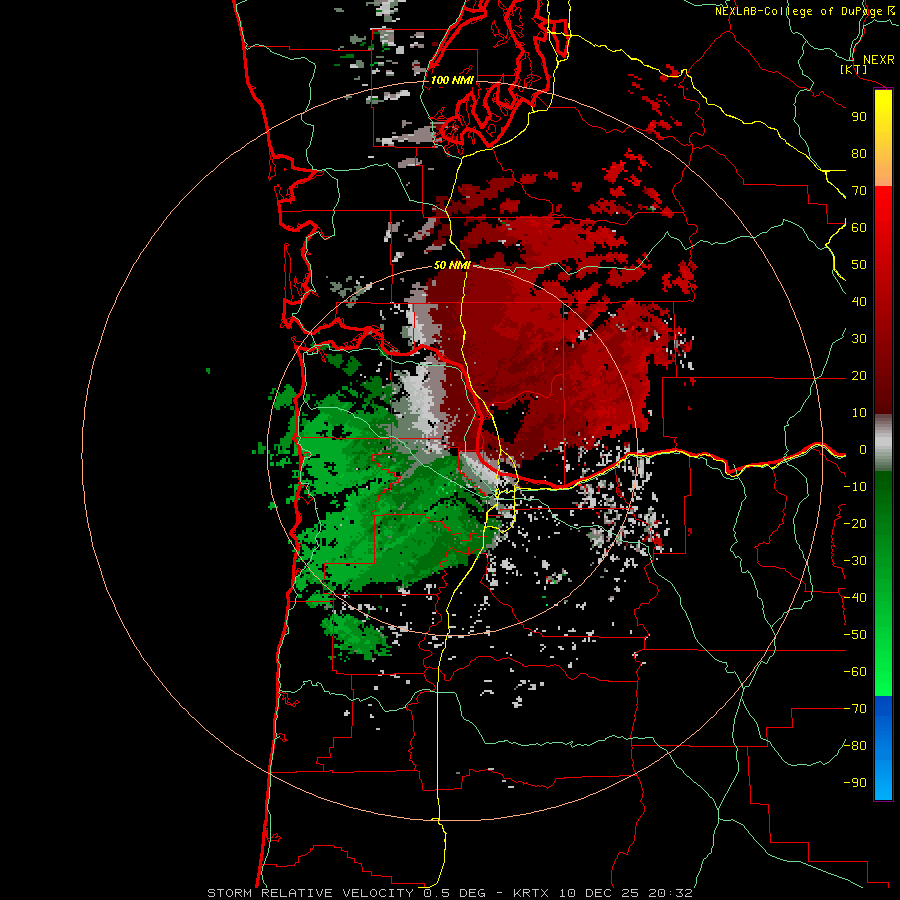Pick the "-30" value on the velocity scale
The image size is (900, 900).
855,561
